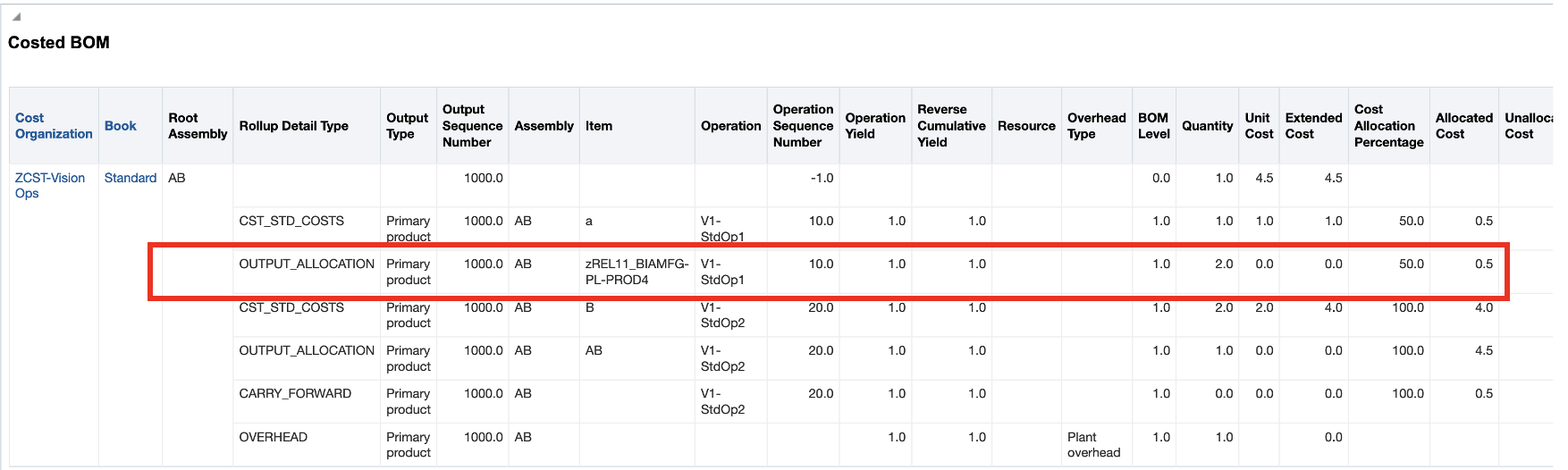Image resolution: width=1568 pixels, height=470 pixels.
Task: Select the Rollup Detail Type column header
Action: (293, 126)
